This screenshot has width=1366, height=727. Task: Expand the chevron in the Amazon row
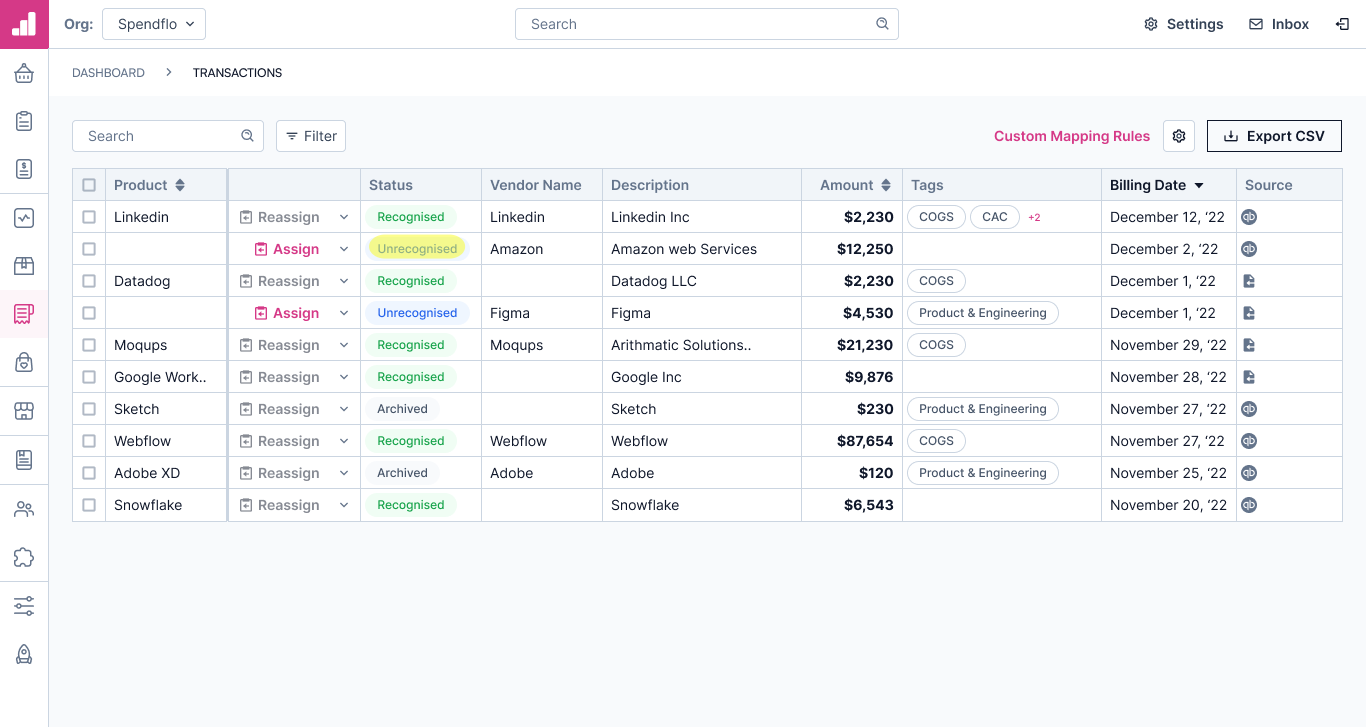pos(344,249)
